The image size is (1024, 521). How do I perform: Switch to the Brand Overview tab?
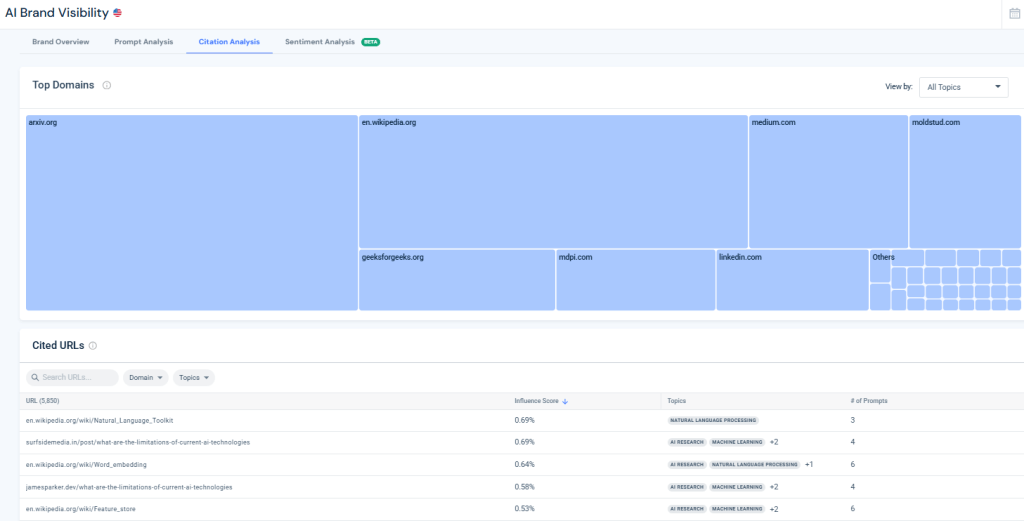pyautogui.click(x=60, y=42)
